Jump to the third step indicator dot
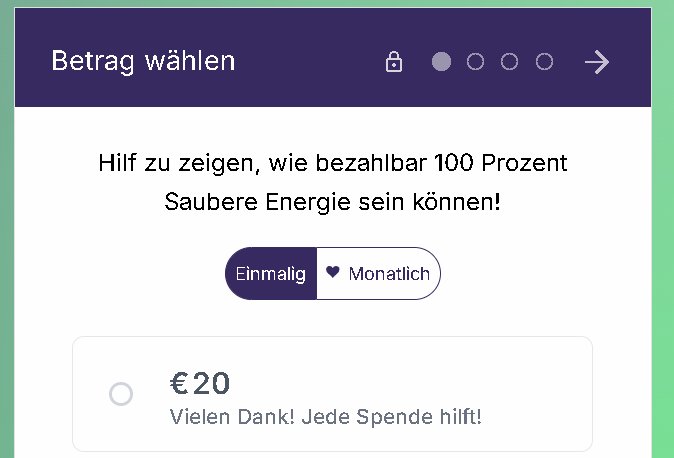The image size is (674, 458). pyautogui.click(x=509, y=61)
